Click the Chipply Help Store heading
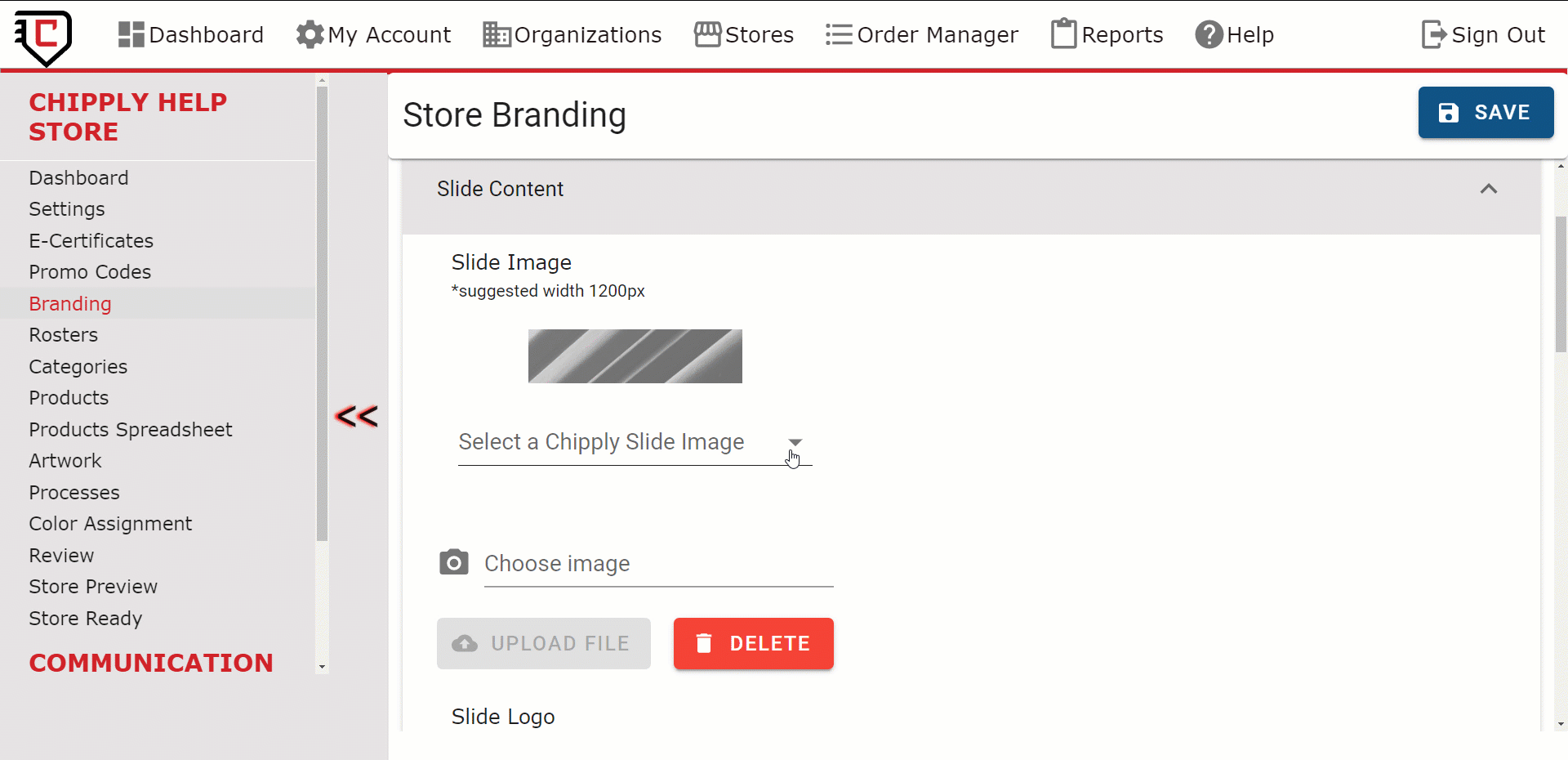Image resolution: width=1568 pixels, height=760 pixels. pyautogui.click(x=128, y=117)
